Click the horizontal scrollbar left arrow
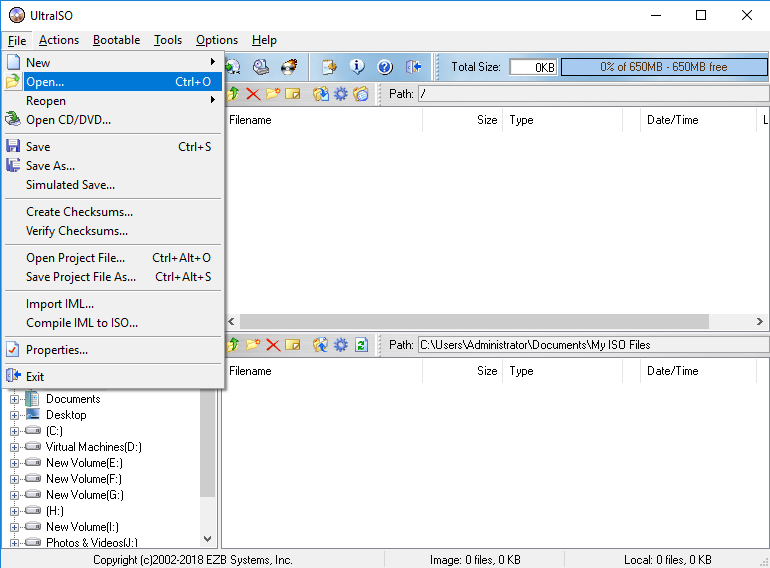The height and width of the screenshot is (568, 770). [x=232, y=322]
